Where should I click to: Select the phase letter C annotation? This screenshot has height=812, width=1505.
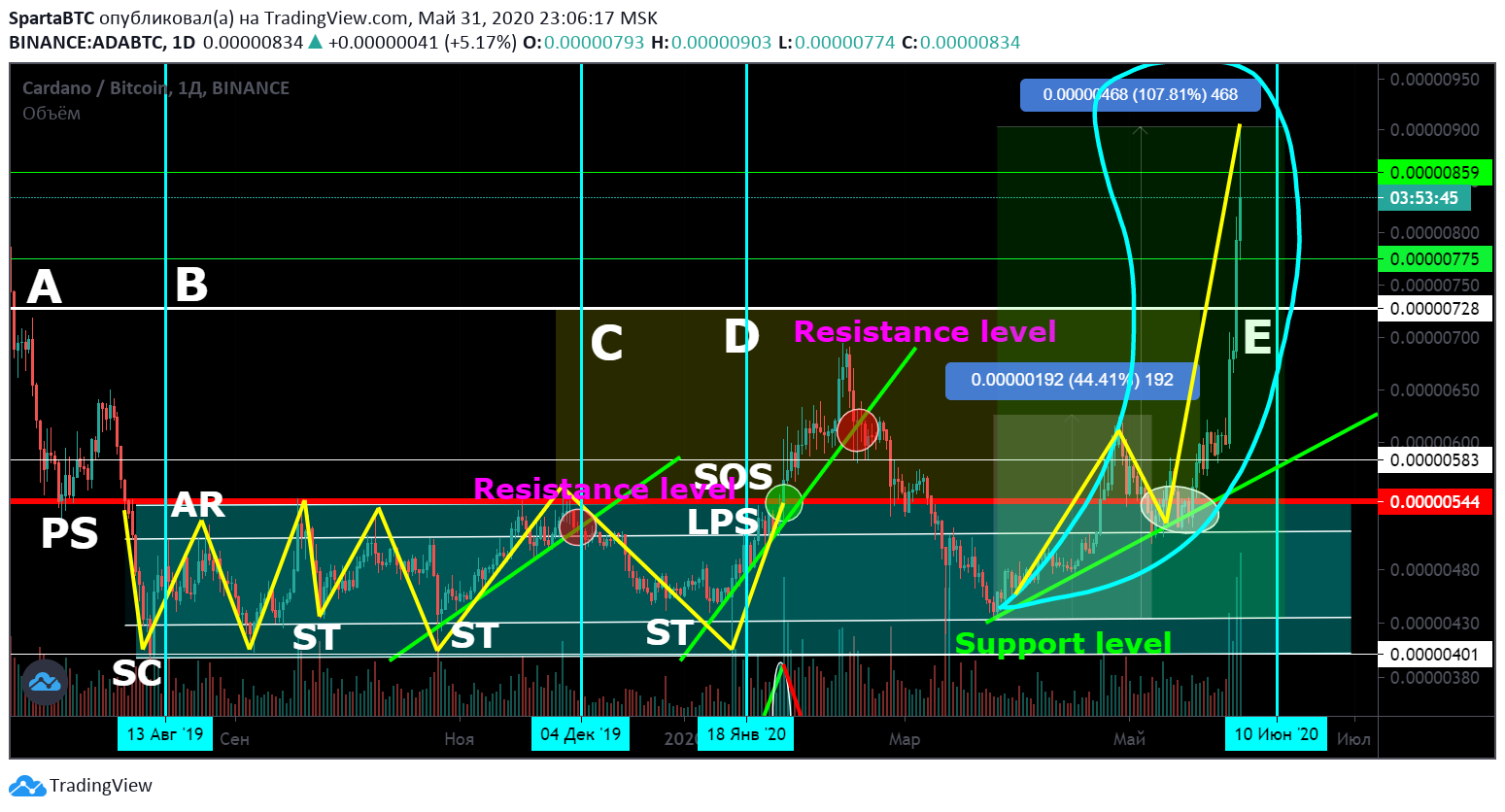point(606,344)
